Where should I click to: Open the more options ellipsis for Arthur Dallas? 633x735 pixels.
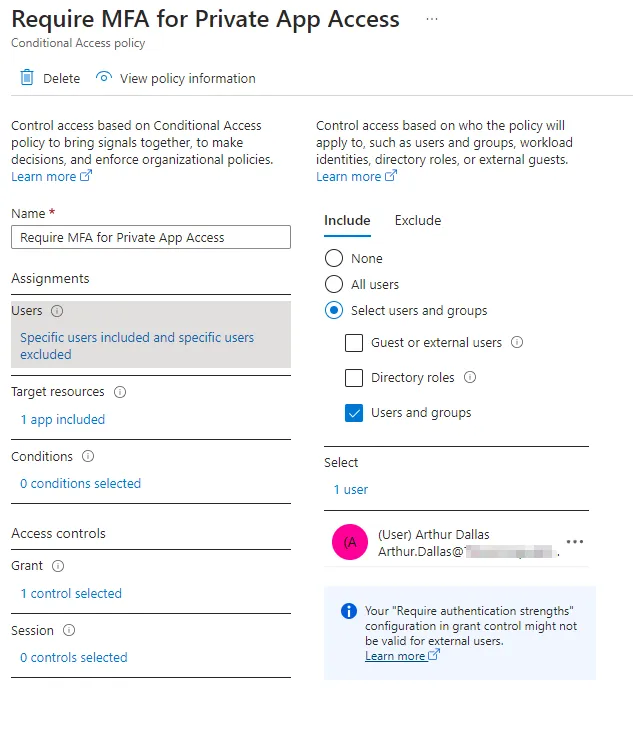click(x=574, y=542)
